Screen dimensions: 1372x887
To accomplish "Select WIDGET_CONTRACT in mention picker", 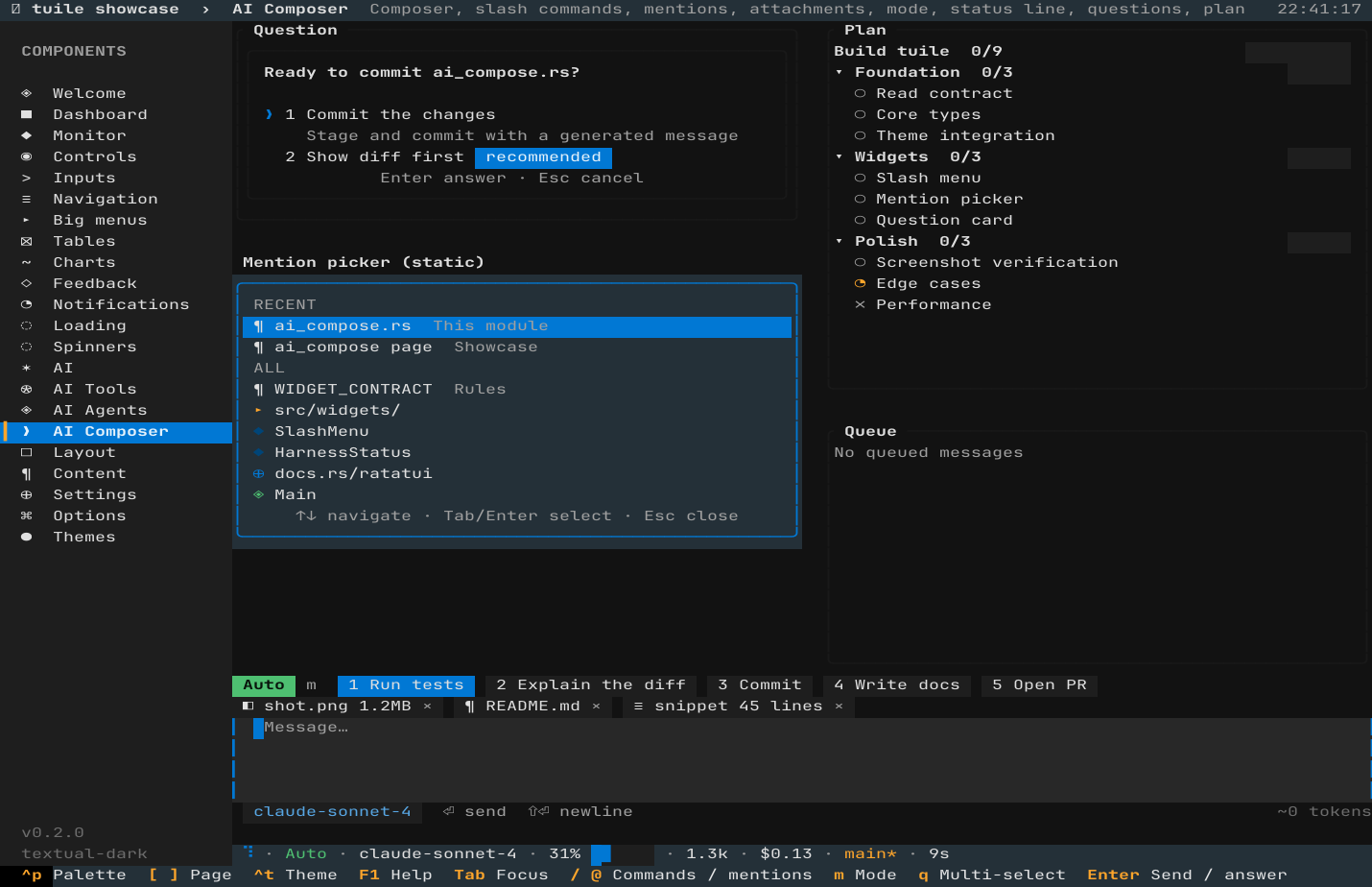I will pyautogui.click(x=517, y=389).
